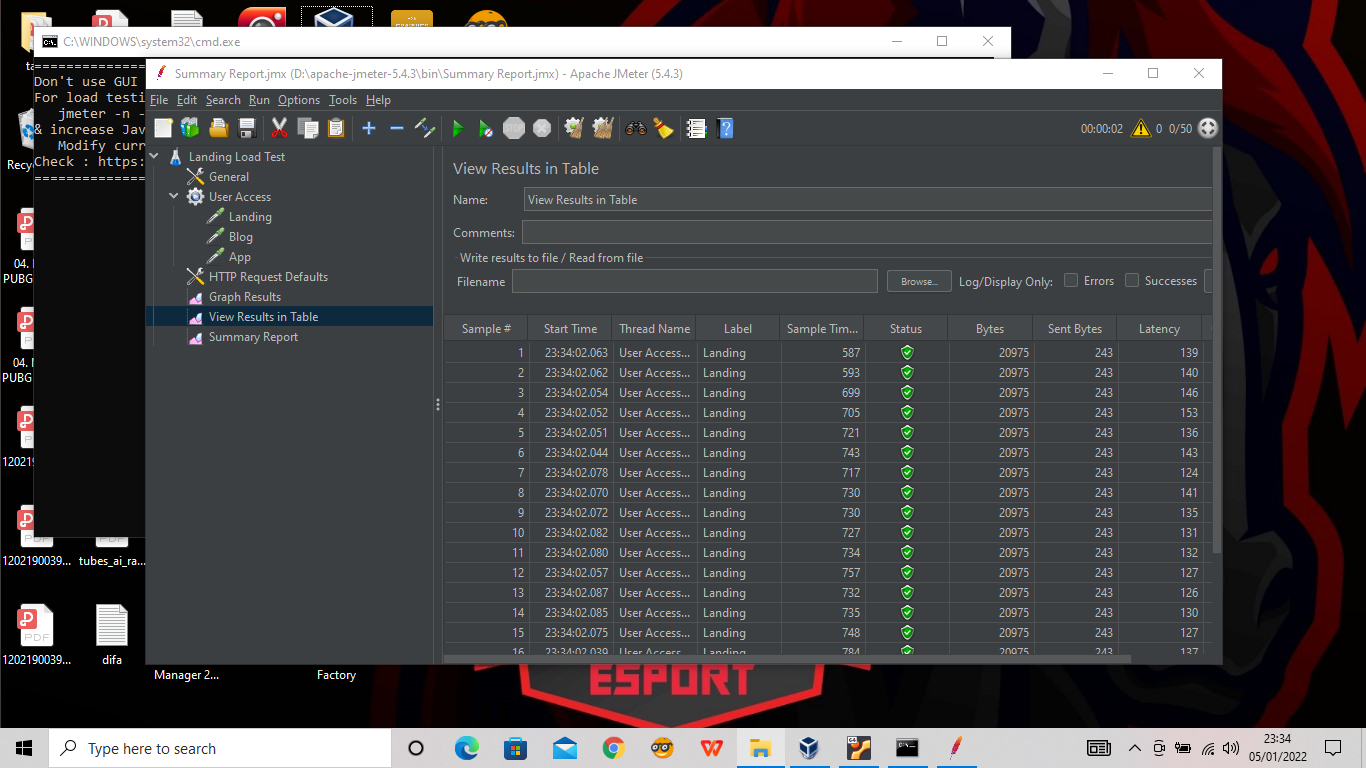Click sample time value 587 in table
The image size is (1366, 768).
[x=851, y=353]
